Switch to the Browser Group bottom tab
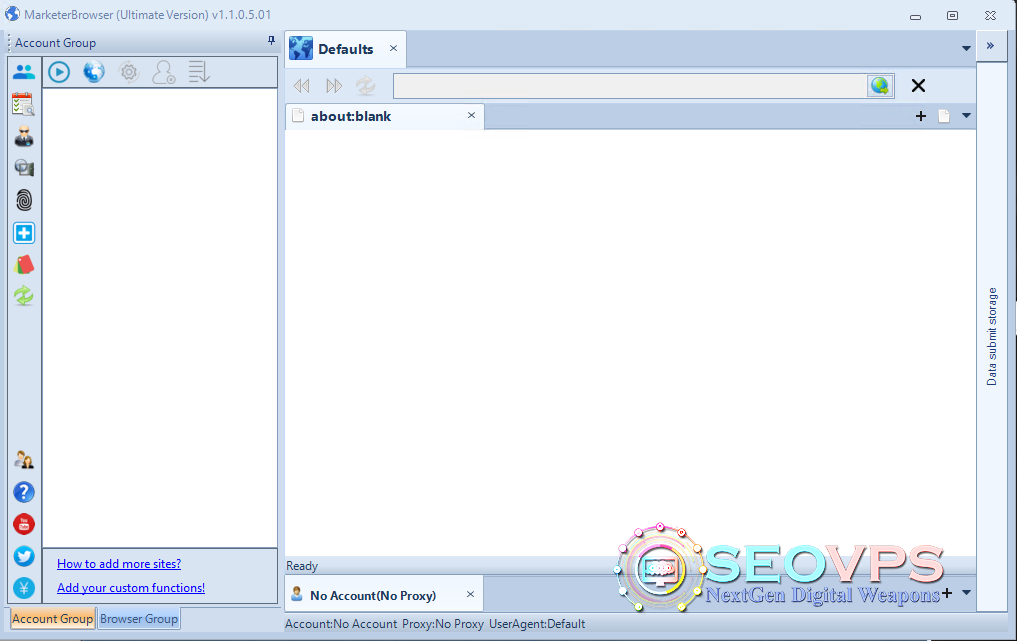The image size is (1017, 641). [x=139, y=619]
